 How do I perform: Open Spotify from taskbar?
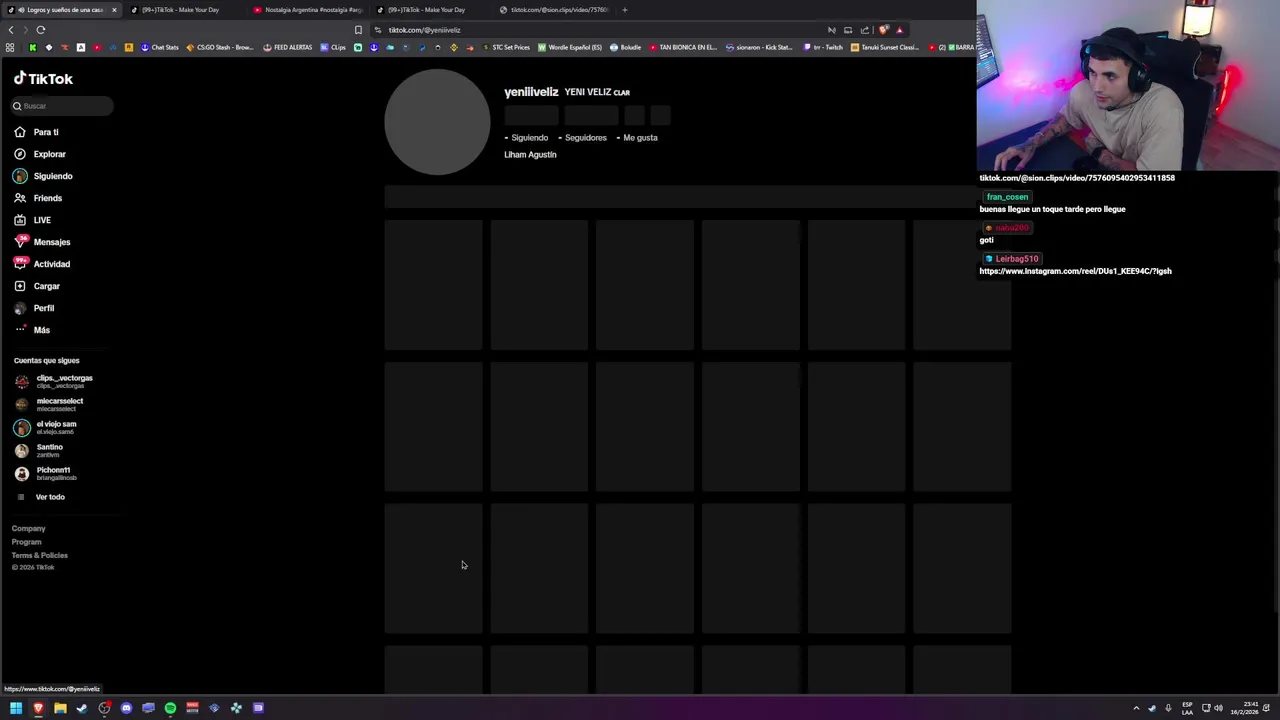pos(170,708)
